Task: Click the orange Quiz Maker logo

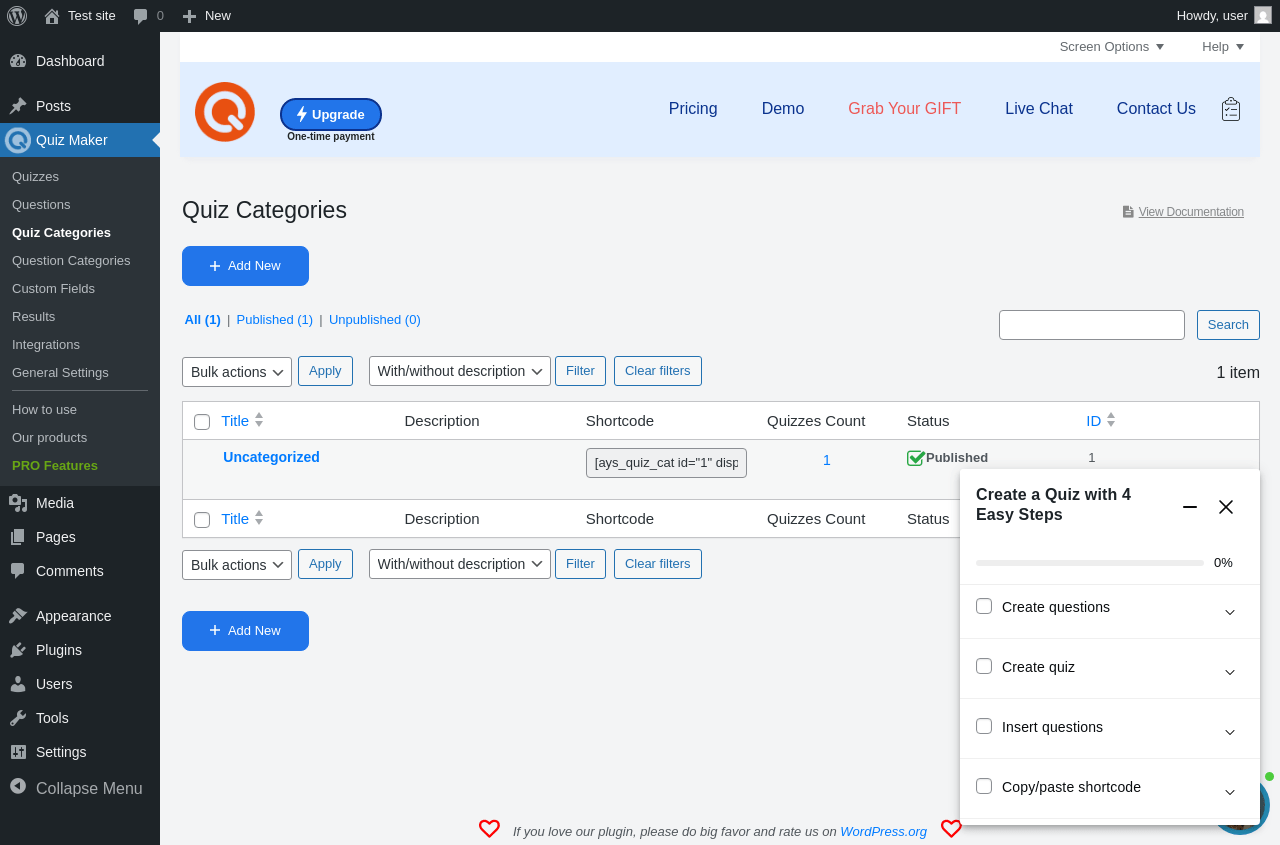Action: (x=225, y=112)
